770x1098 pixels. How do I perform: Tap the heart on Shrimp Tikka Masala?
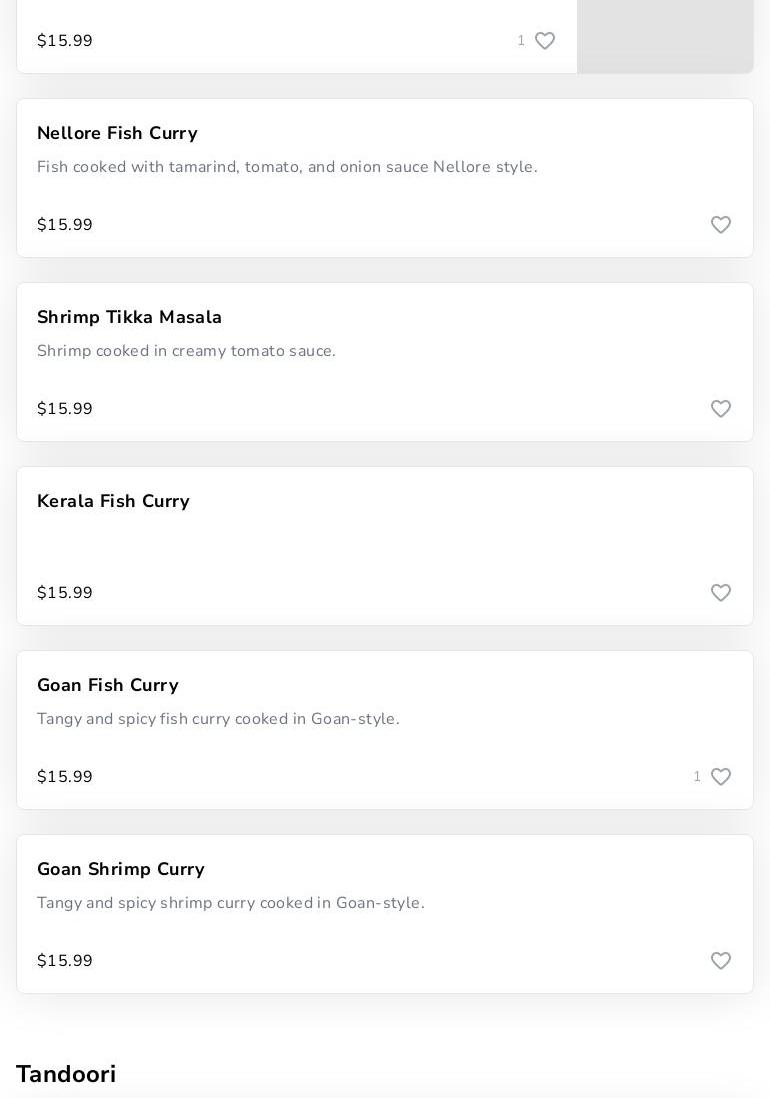[720, 409]
